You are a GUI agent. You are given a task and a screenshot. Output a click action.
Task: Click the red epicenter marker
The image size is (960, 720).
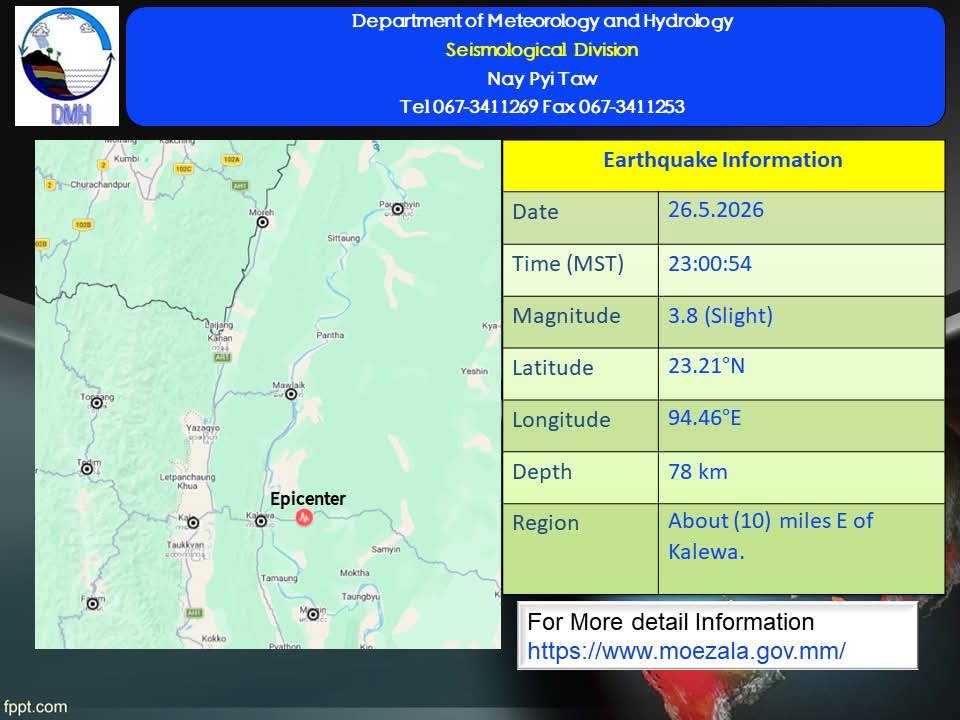coord(304,518)
